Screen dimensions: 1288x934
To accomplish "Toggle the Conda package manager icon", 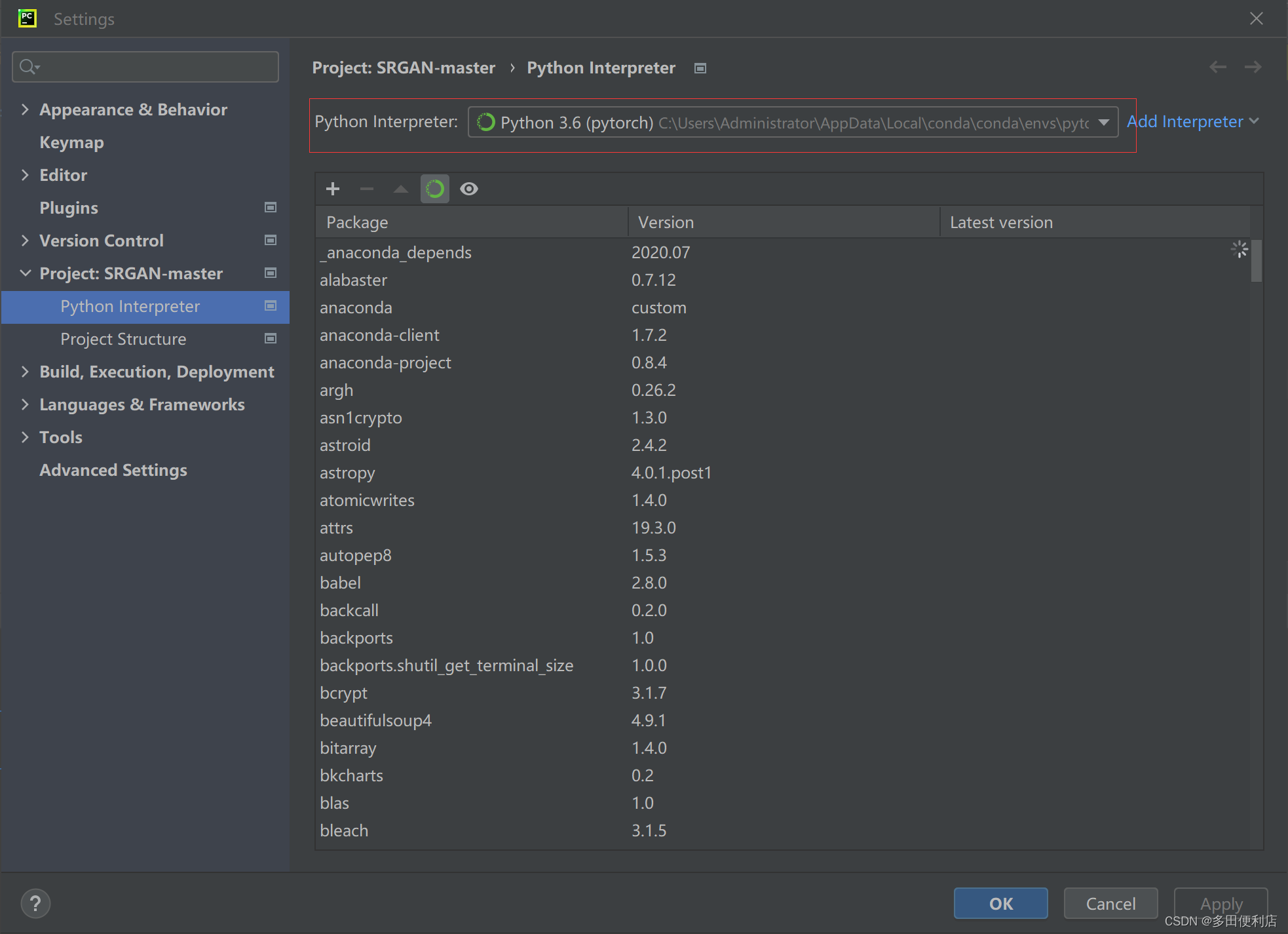I will click(435, 189).
